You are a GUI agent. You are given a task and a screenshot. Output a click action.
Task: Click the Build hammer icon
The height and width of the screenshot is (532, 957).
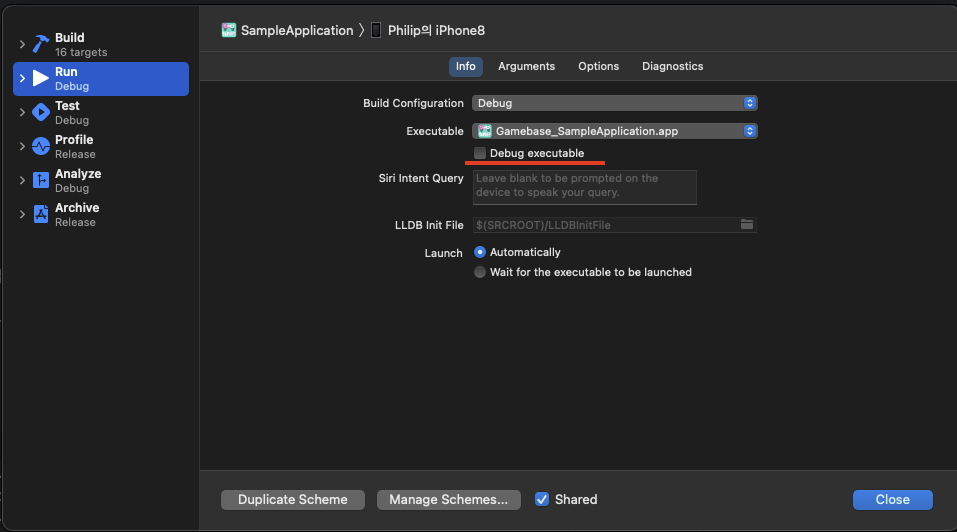[x=40, y=44]
